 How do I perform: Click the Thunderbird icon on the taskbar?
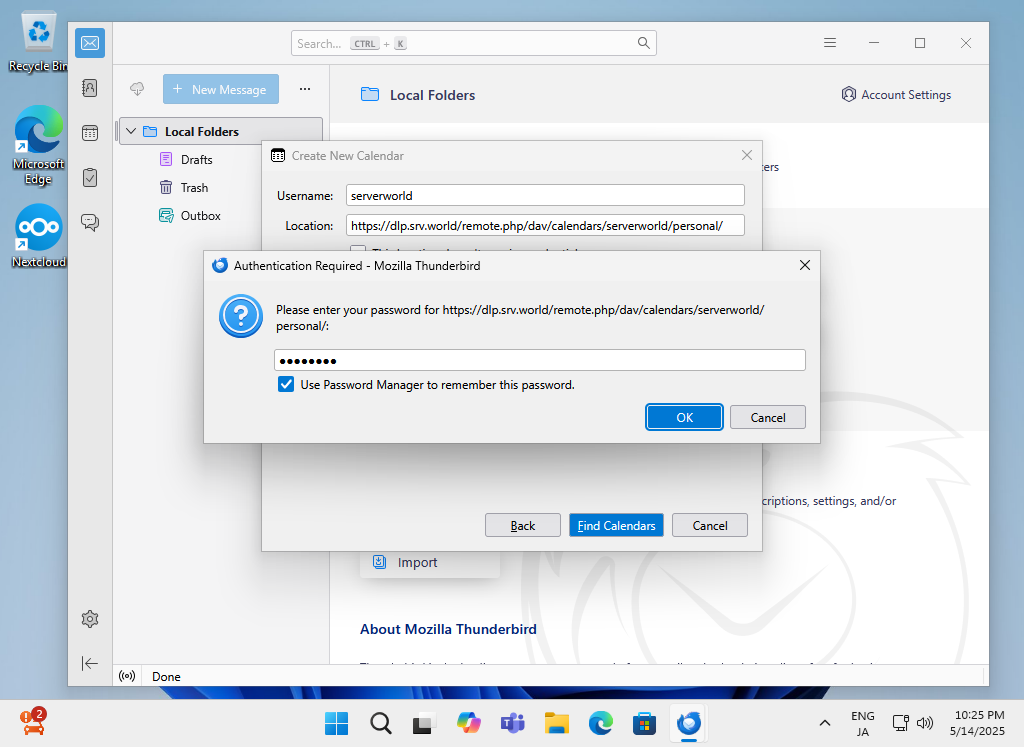688,722
